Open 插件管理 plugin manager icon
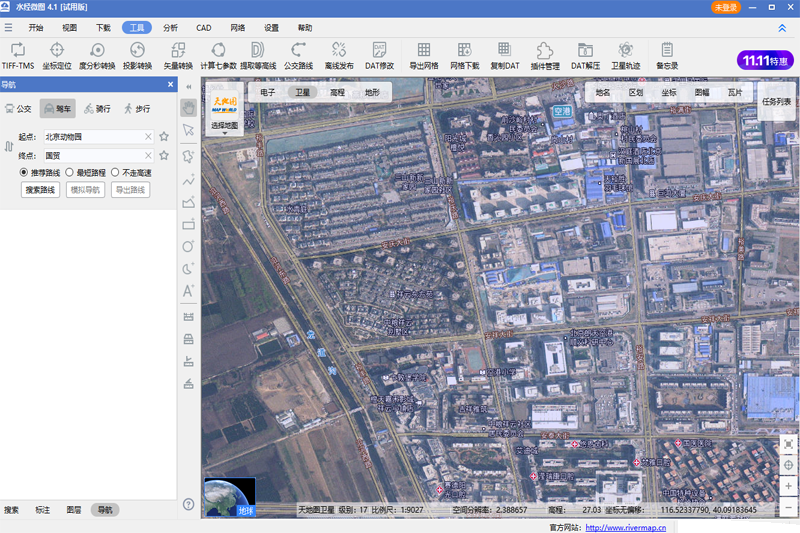The width and height of the screenshot is (800, 533). (x=545, y=50)
